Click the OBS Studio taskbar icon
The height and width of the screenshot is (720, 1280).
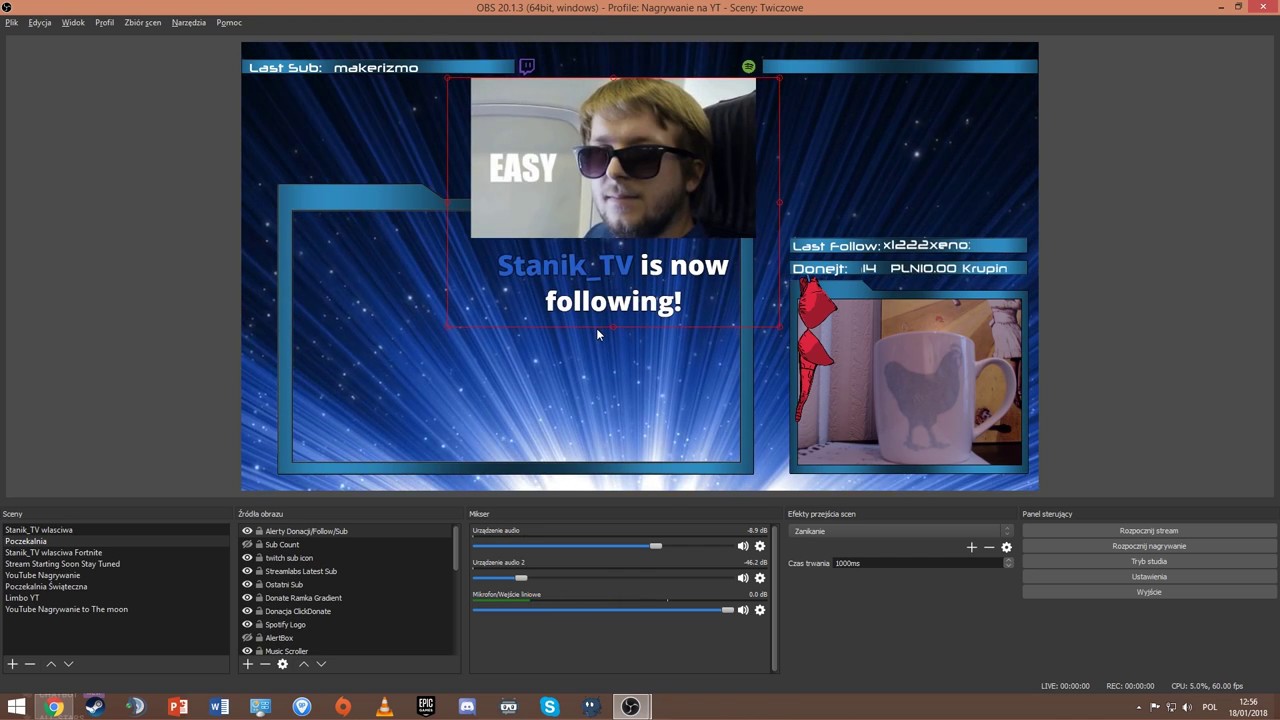tap(631, 707)
